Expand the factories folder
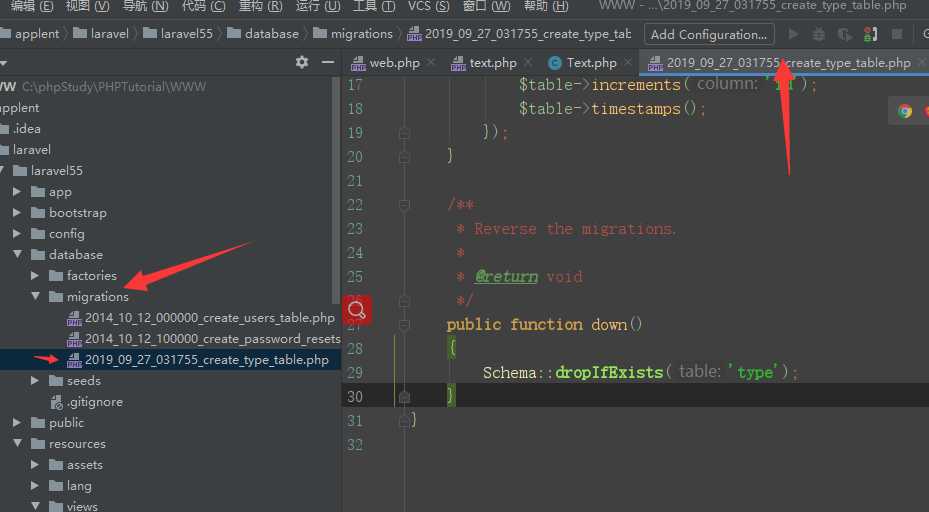Viewport: 929px width, 512px height. point(34,276)
